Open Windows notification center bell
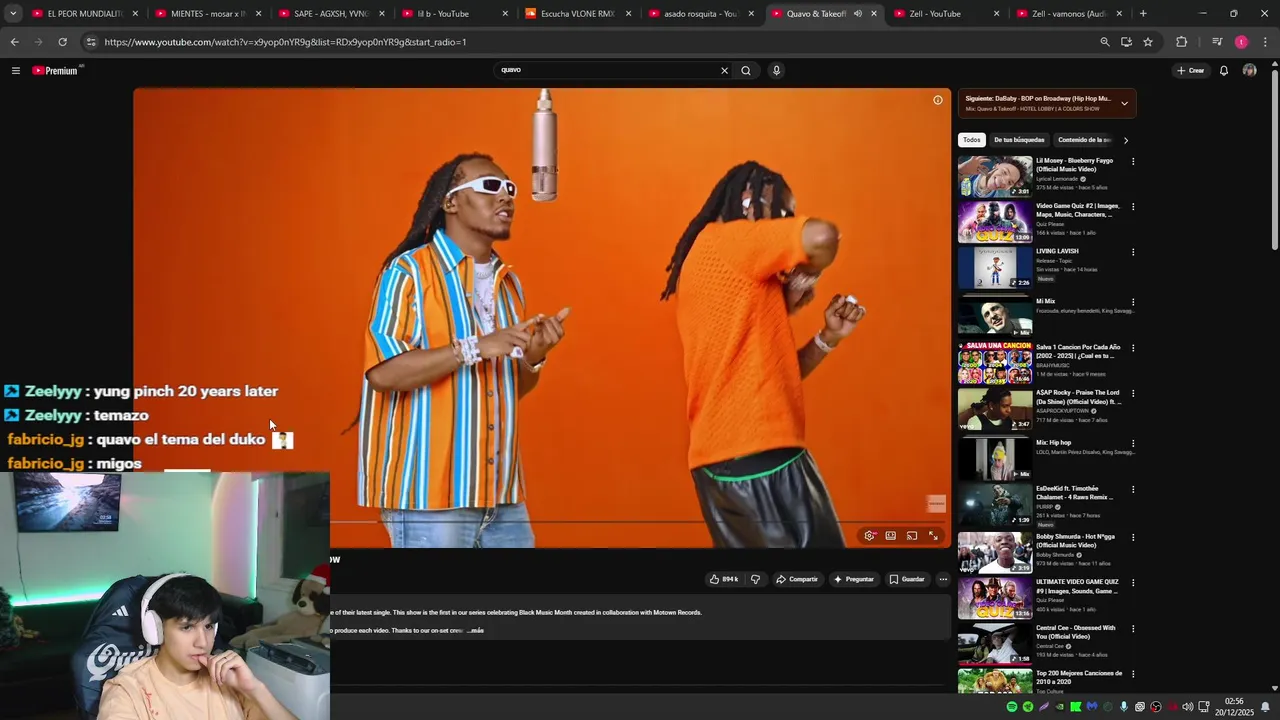The height and width of the screenshot is (720, 1280). tap(1265, 707)
